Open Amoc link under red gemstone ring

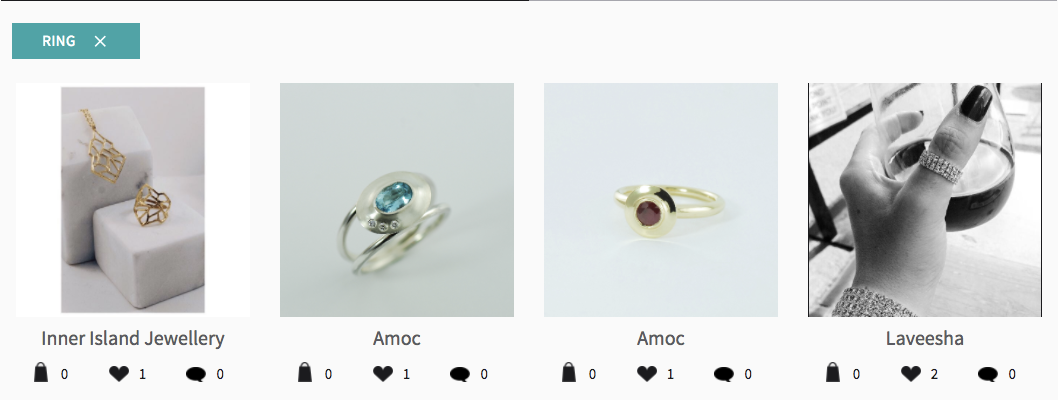[x=661, y=338]
